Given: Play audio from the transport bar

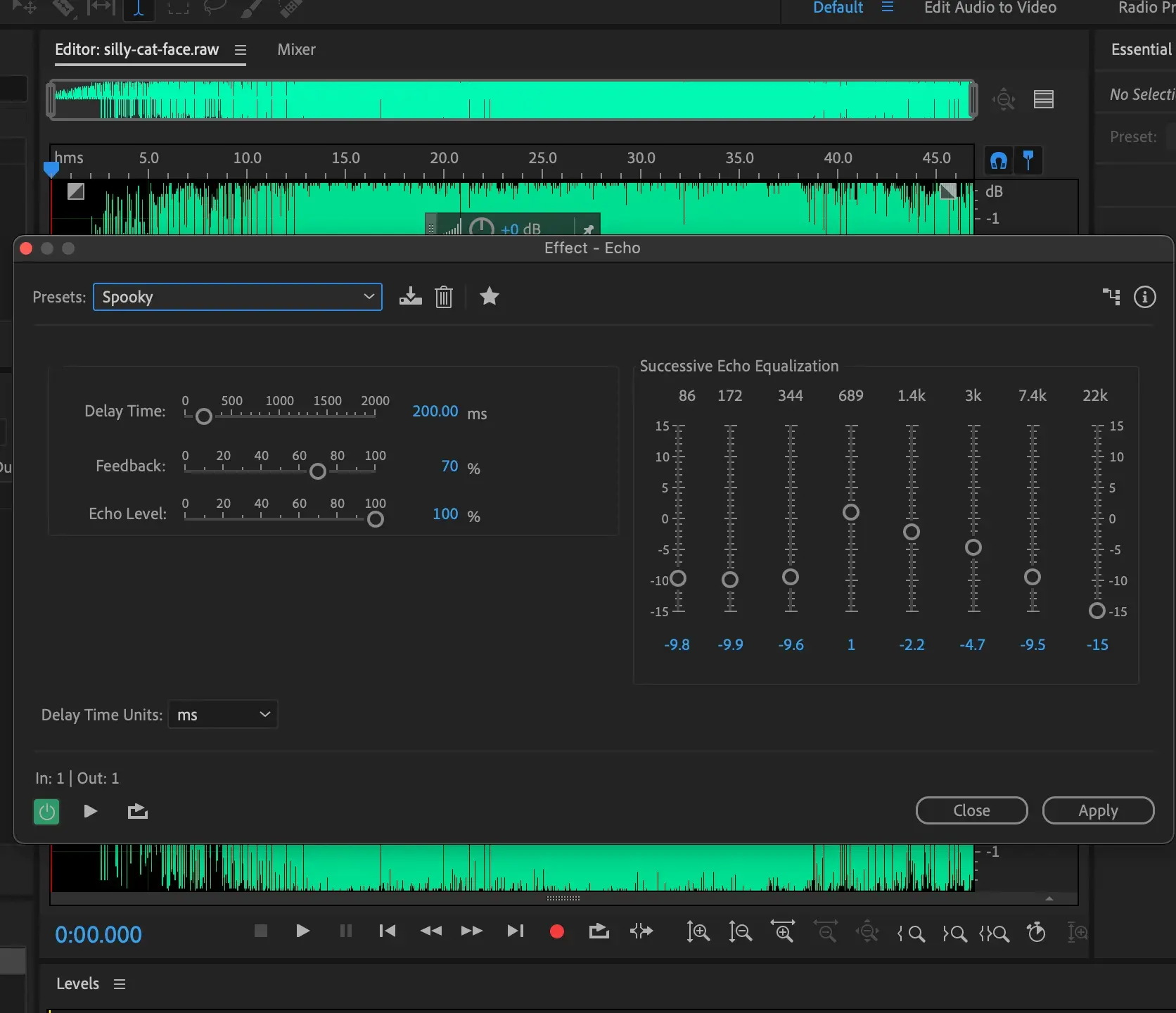Looking at the screenshot, I should pos(302,931).
